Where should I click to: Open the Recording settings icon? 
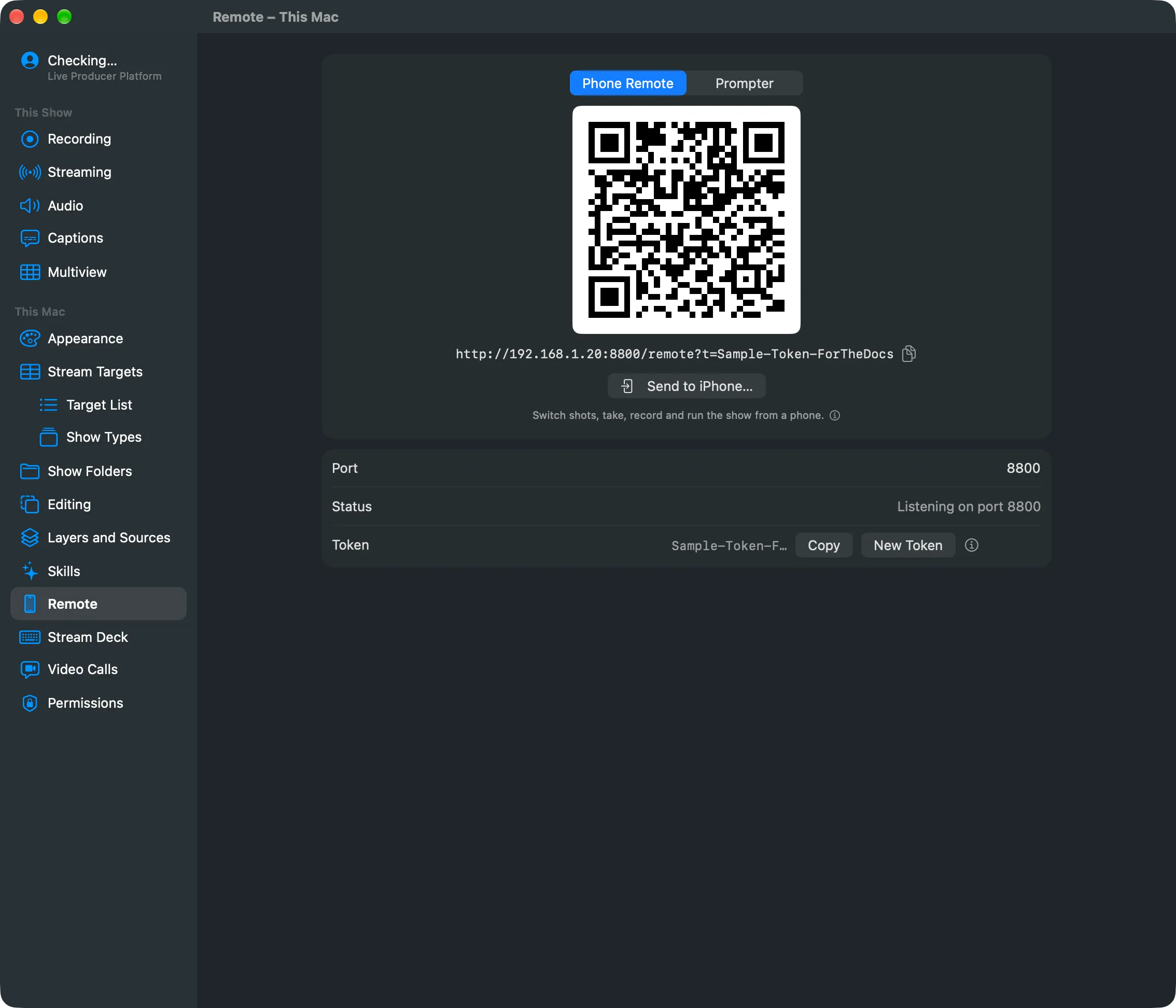coord(30,139)
